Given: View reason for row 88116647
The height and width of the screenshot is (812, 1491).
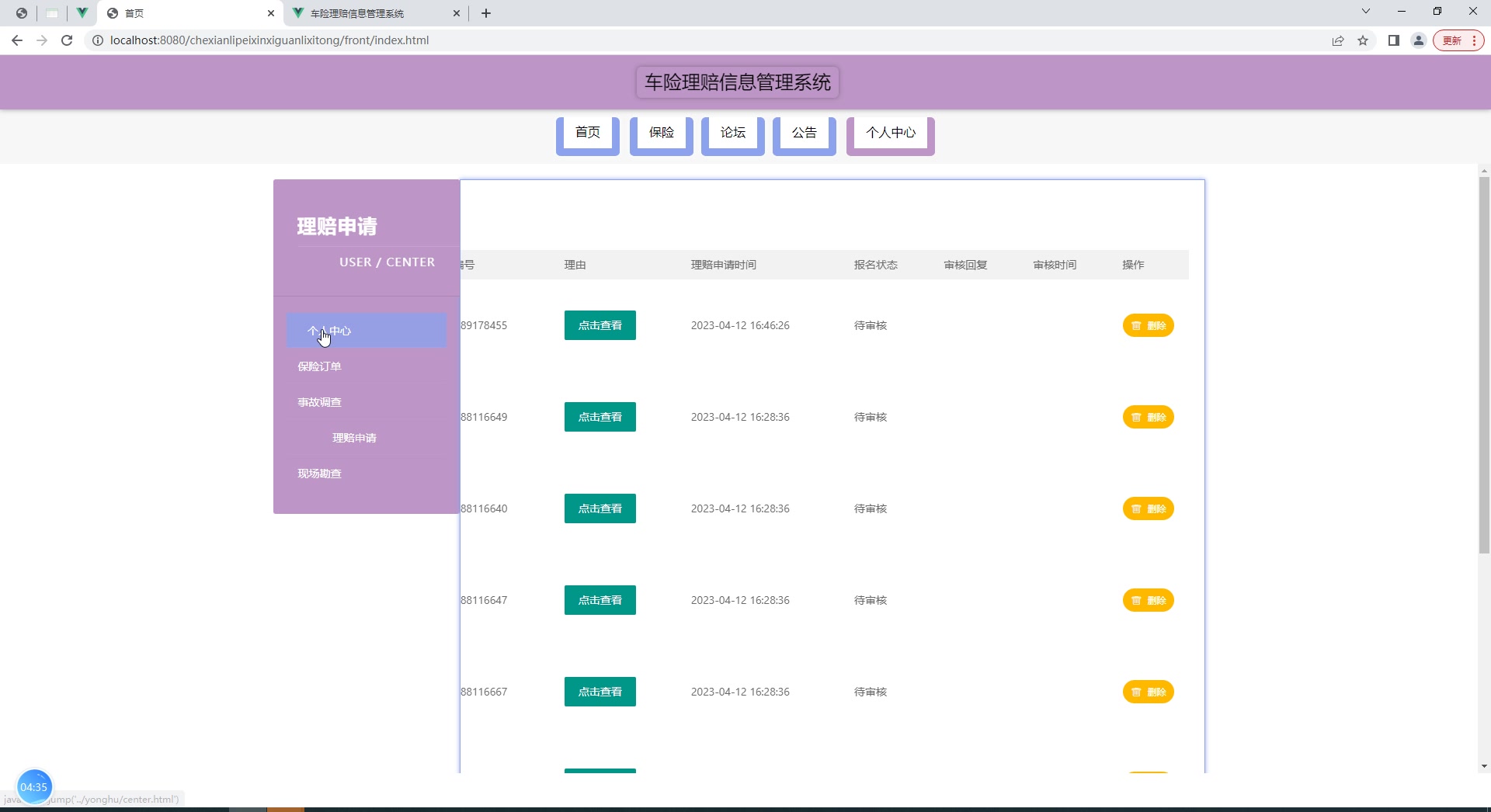Looking at the screenshot, I should click(x=600, y=600).
